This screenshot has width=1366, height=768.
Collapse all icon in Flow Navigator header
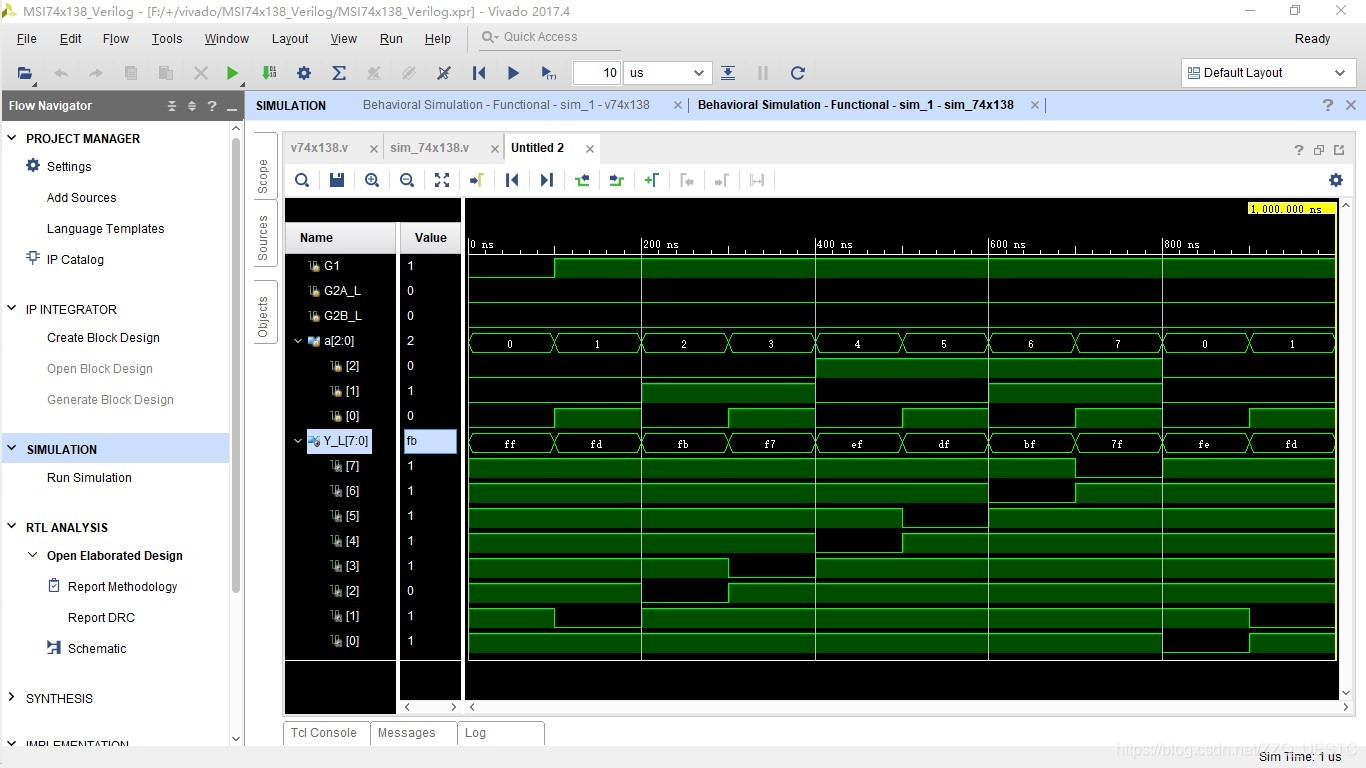pyautogui.click(x=172, y=106)
